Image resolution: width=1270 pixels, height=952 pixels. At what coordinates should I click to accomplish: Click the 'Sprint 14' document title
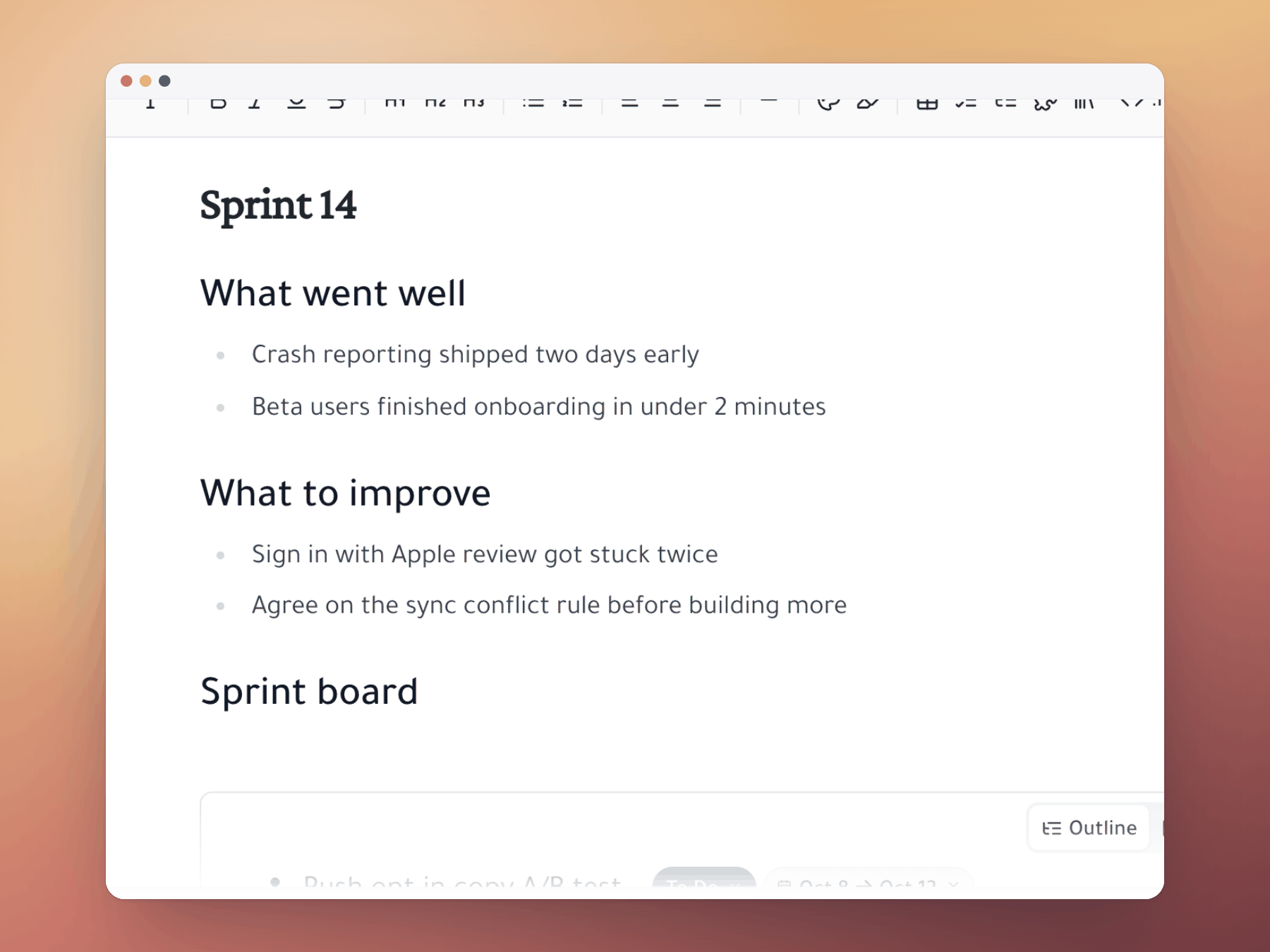[278, 206]
